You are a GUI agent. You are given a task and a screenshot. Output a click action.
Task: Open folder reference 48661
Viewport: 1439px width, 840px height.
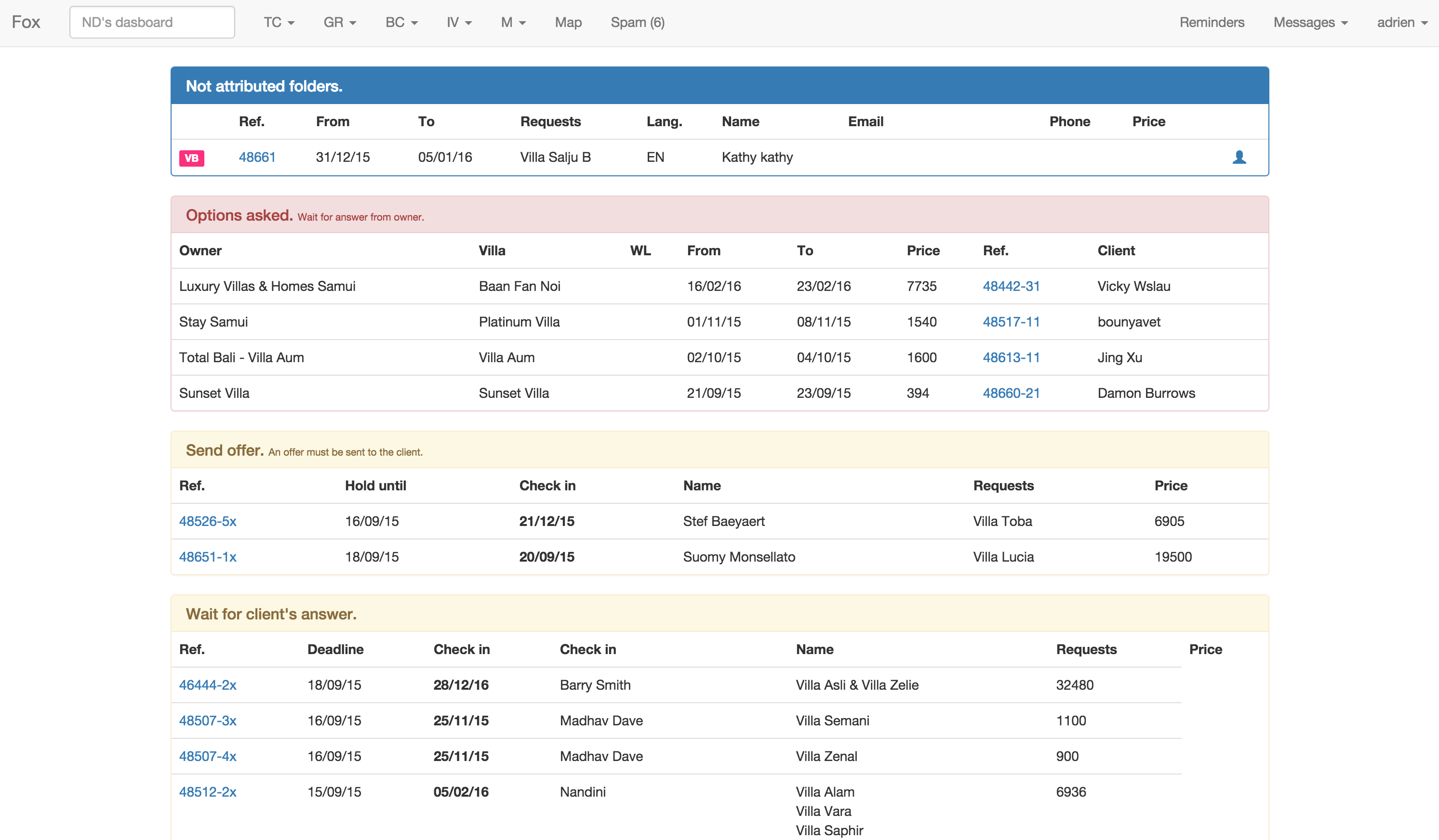pyautogui.click(x=257, y=157)
